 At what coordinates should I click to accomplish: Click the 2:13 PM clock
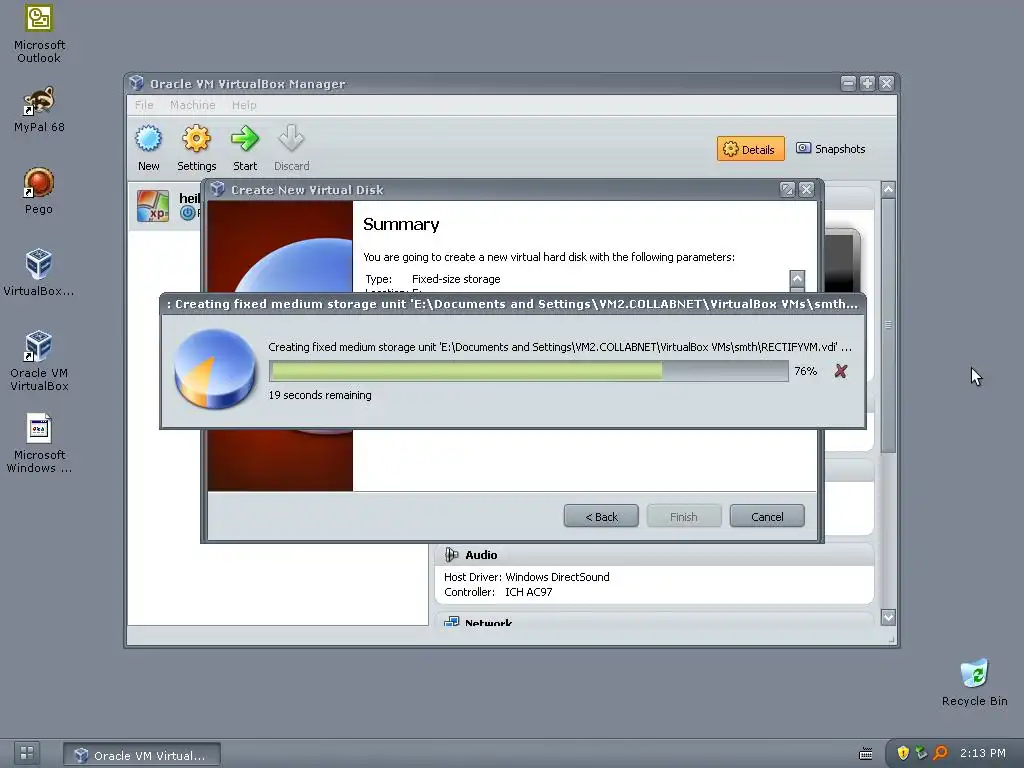(982, 753)
